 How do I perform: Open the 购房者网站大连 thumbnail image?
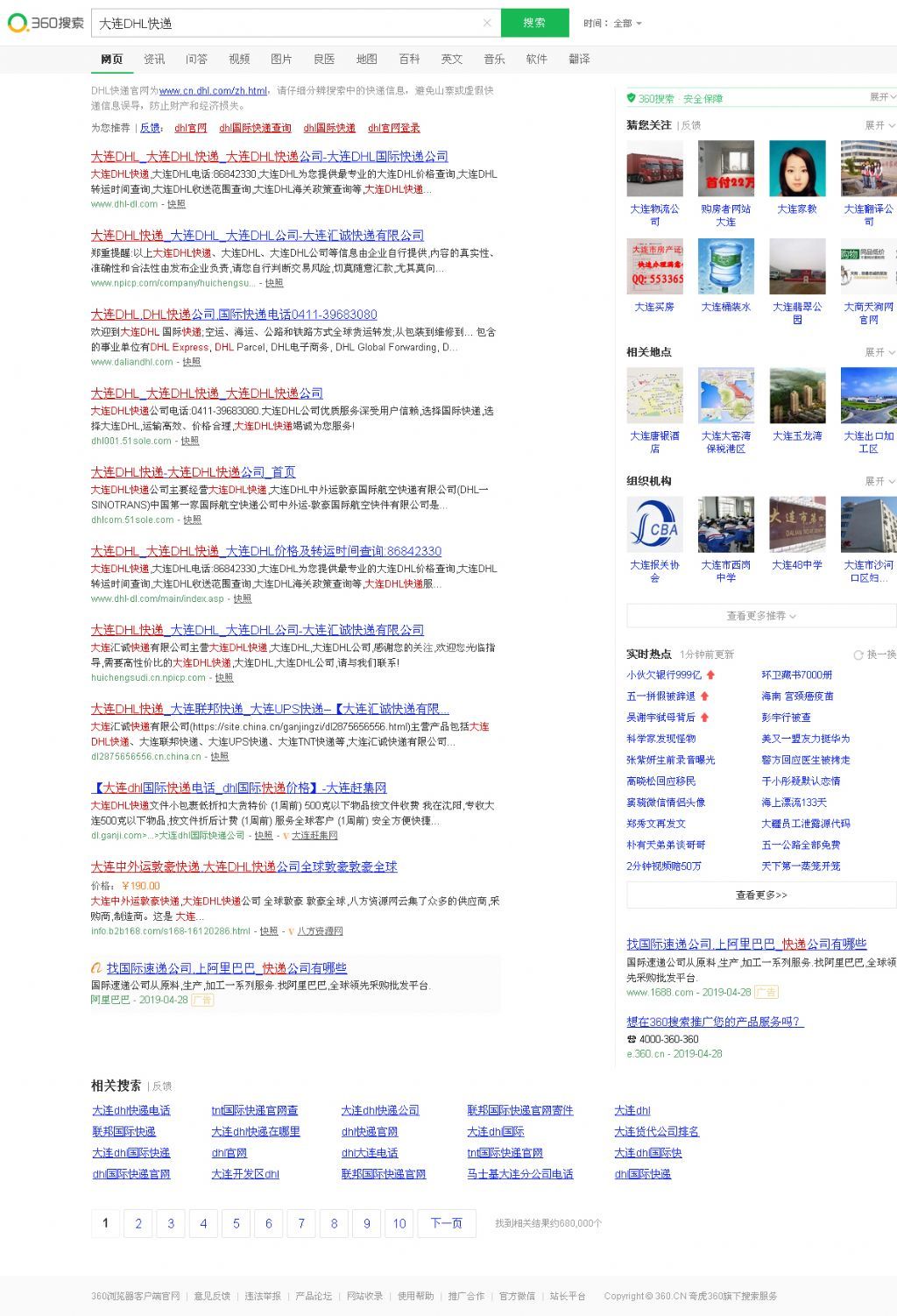point(726,168)
